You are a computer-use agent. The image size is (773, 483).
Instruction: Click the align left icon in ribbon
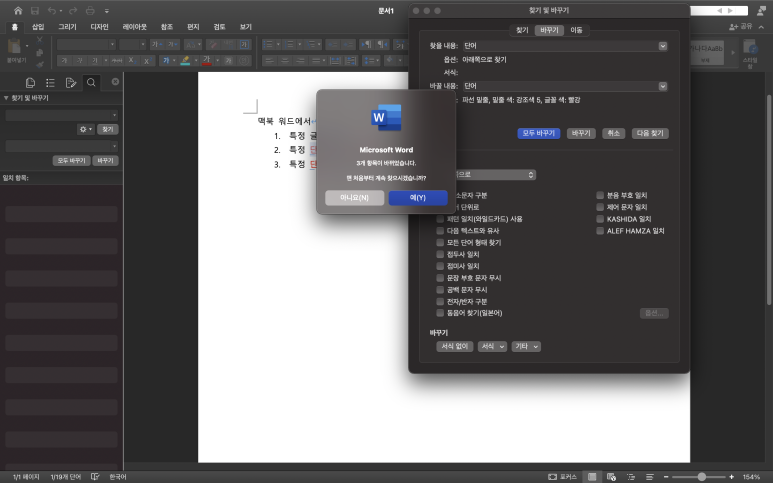coord(269,60)
